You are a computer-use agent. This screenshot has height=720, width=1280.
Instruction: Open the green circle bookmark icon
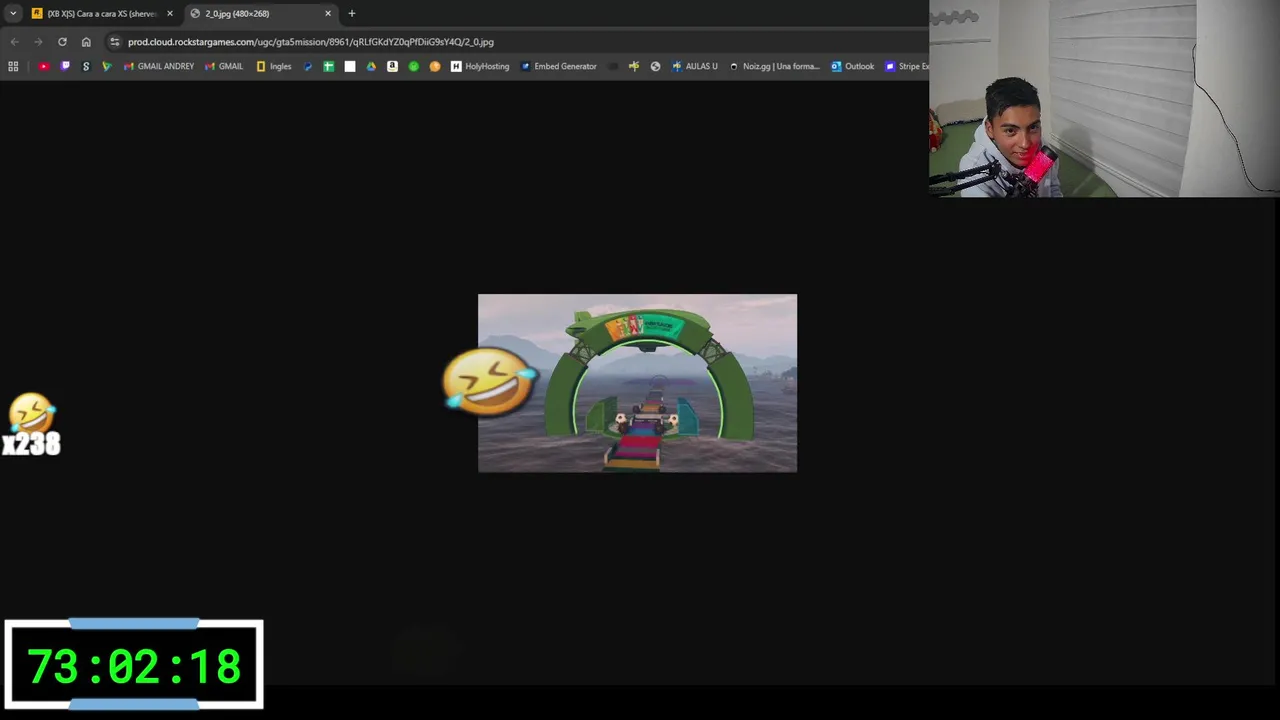tap(414, 66)
